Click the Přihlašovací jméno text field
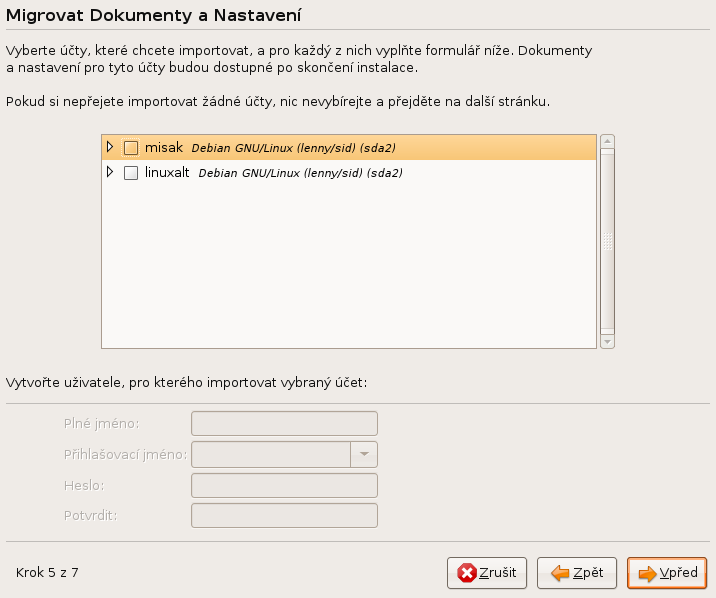The height and width of the screenshot is (598, 716). (271, 454)
